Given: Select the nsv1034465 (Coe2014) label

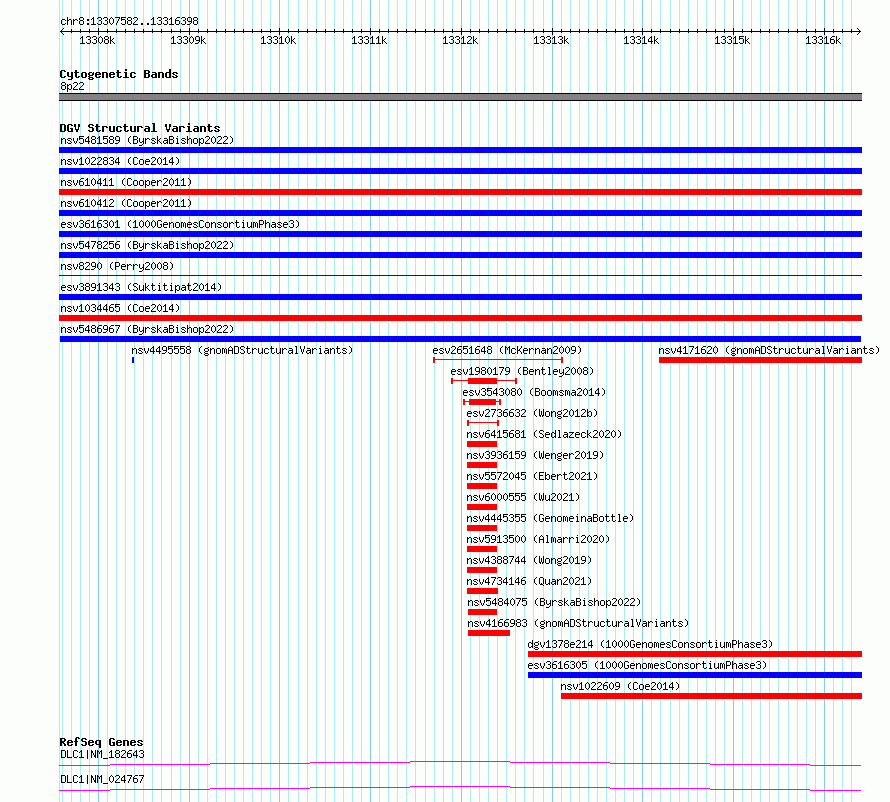Looking at the screenshot, I should pyautogui.click(x=120, y=308).
